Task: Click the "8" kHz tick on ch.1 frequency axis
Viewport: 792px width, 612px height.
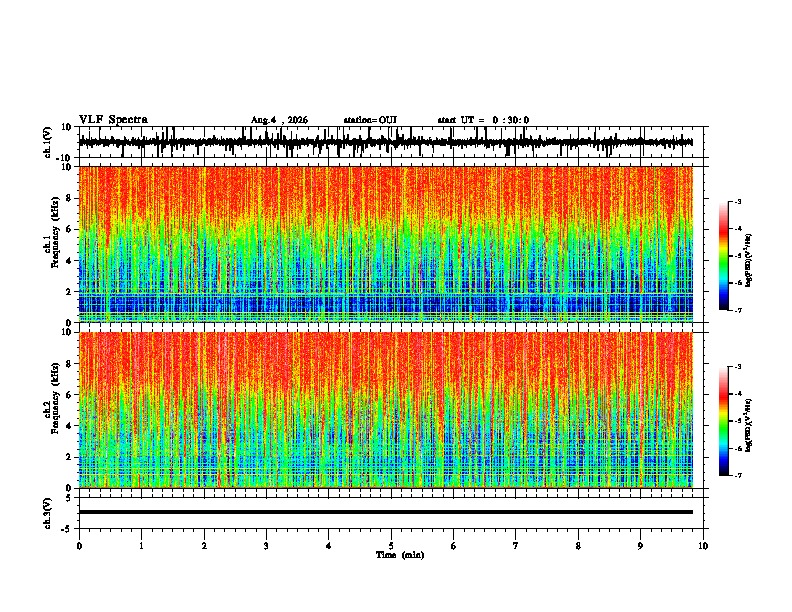Action: tap(69, 198)
